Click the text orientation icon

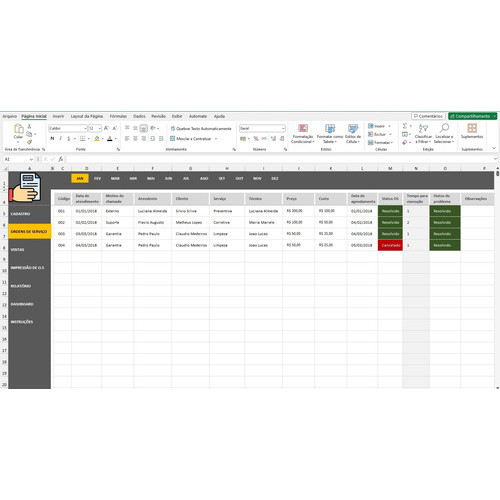(x=153, y=128)
